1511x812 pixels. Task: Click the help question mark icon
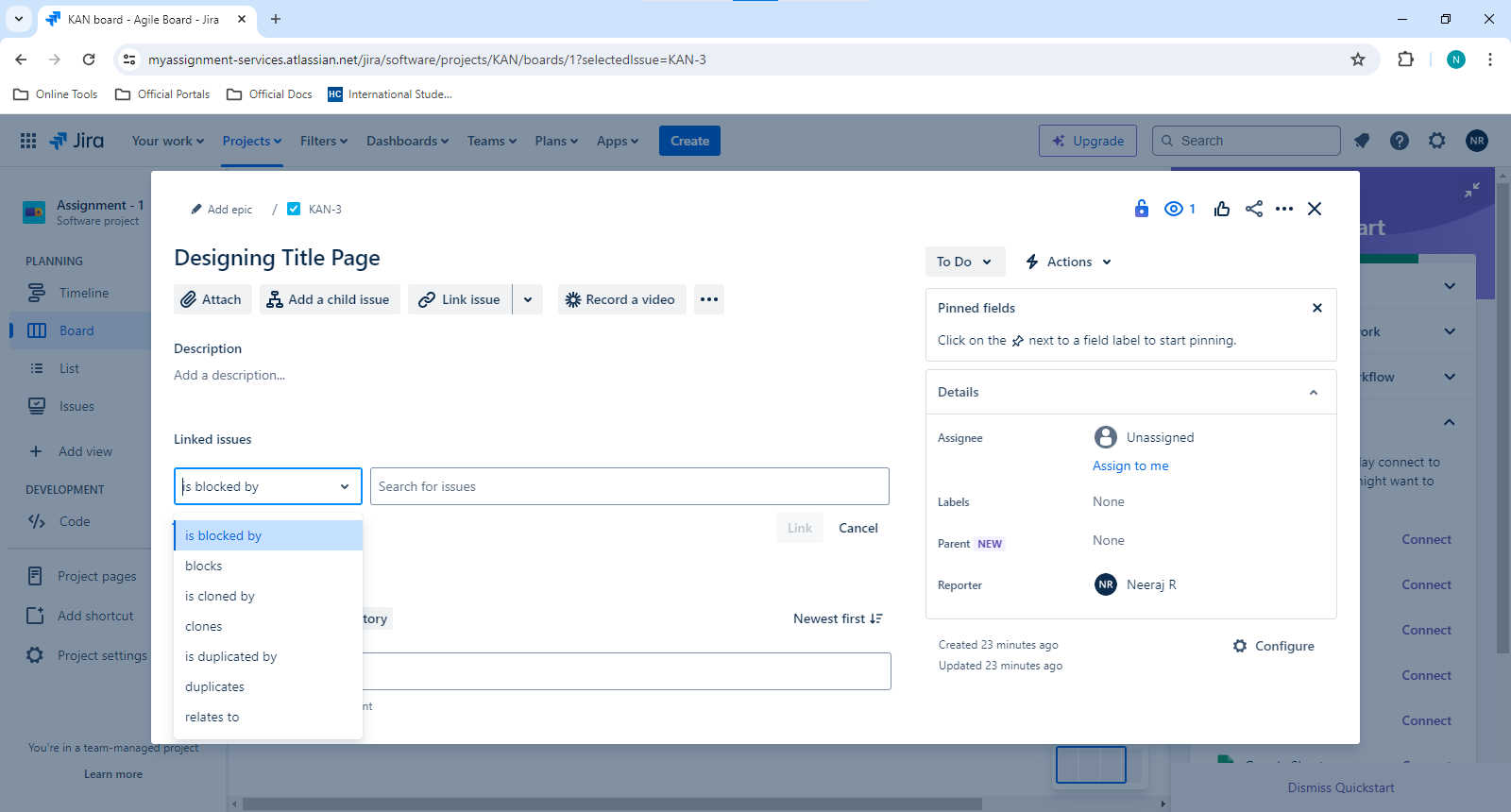[1400, 141]
